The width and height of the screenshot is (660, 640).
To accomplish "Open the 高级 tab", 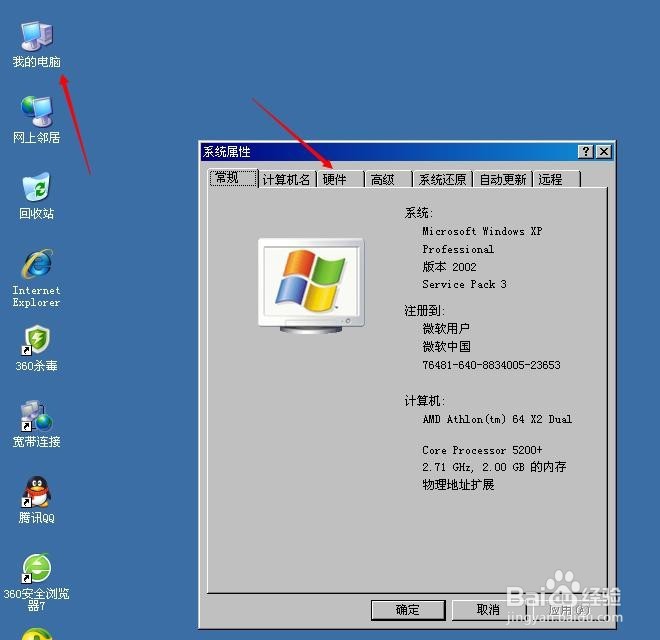I will (x=388, y=180).
